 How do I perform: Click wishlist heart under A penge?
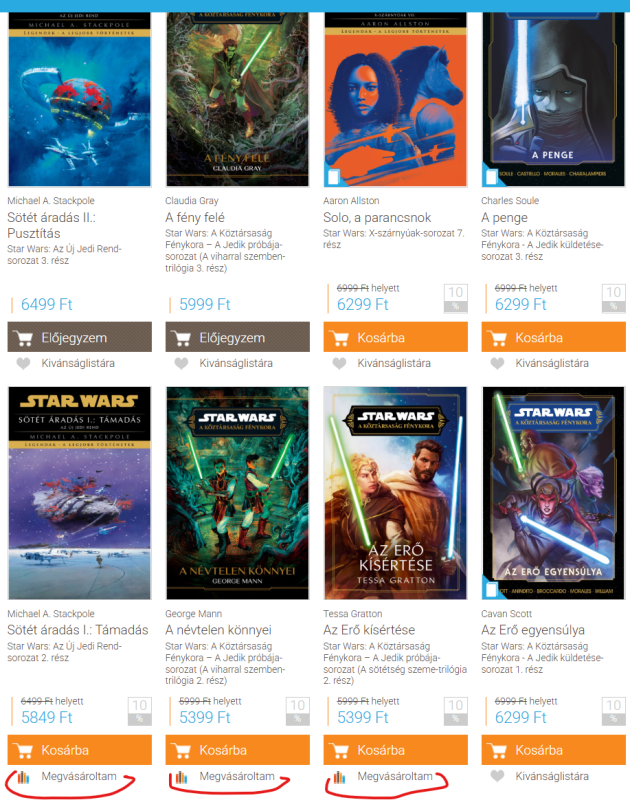tap(497, 363)
